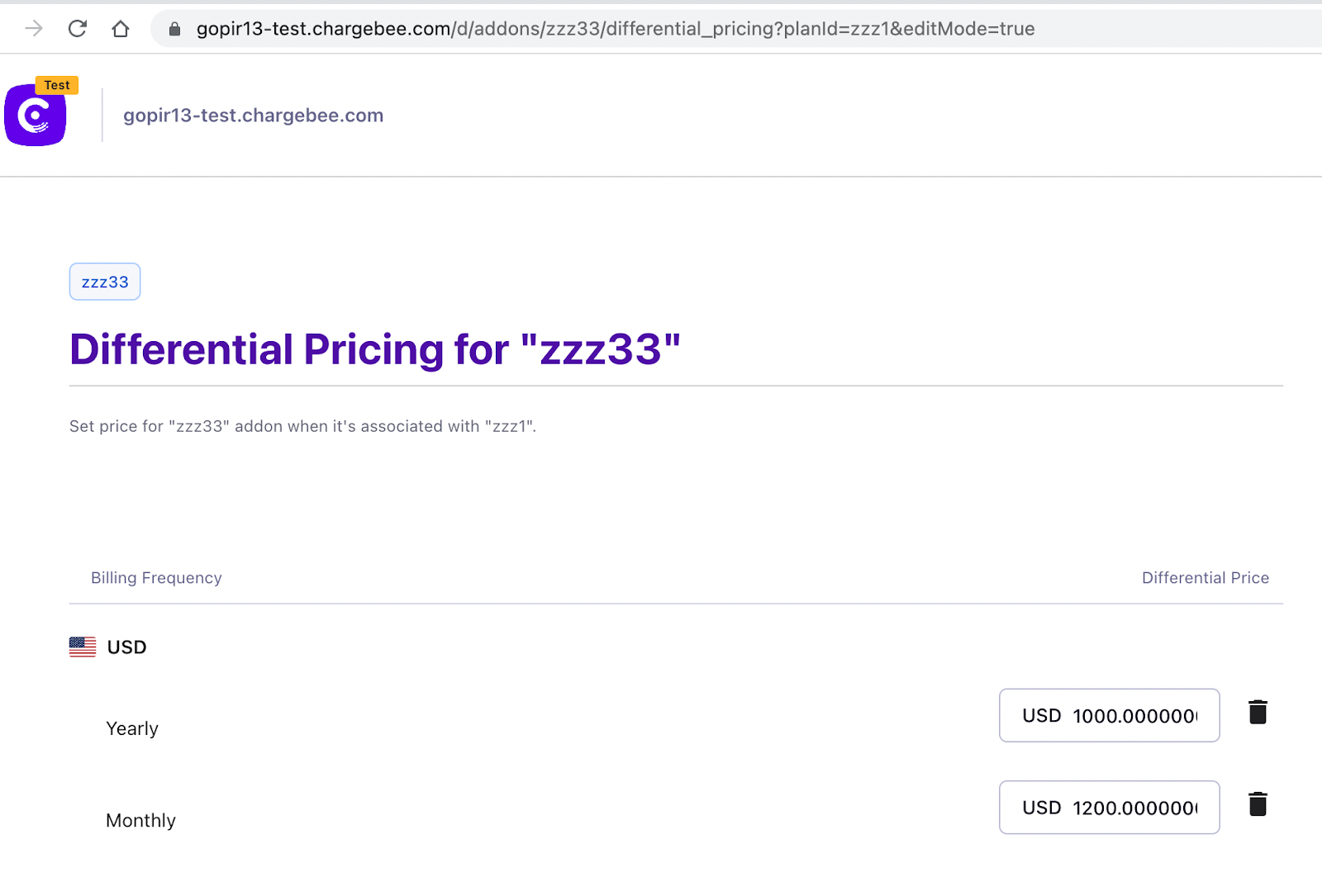Edit the Yearly USD price field
1322x896 pixels.
[x=1133, y=716]
